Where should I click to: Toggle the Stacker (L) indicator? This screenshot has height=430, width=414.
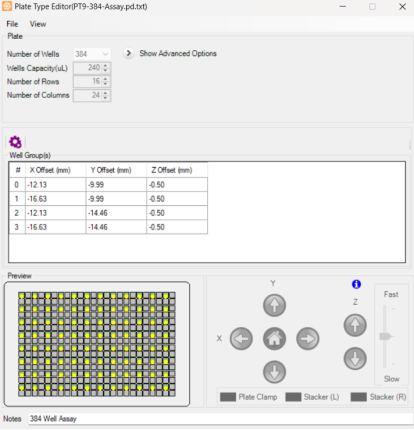pyautogui.click(x=293, y=397)
